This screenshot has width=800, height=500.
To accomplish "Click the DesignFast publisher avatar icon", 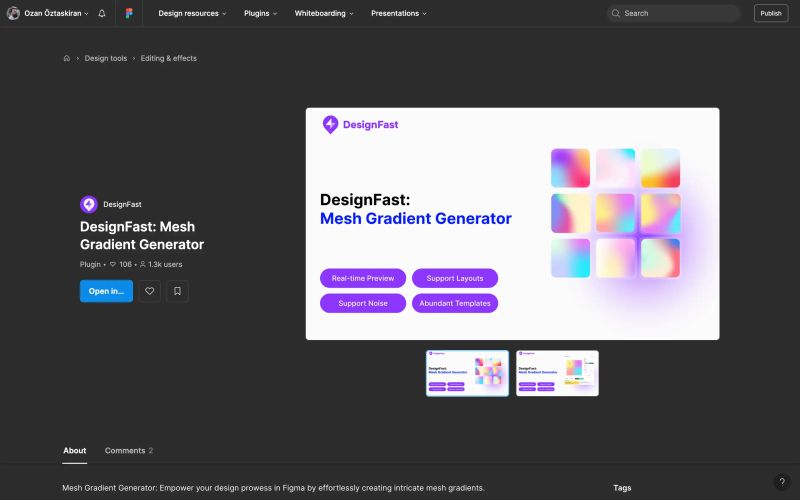I will tap(89, 204).
